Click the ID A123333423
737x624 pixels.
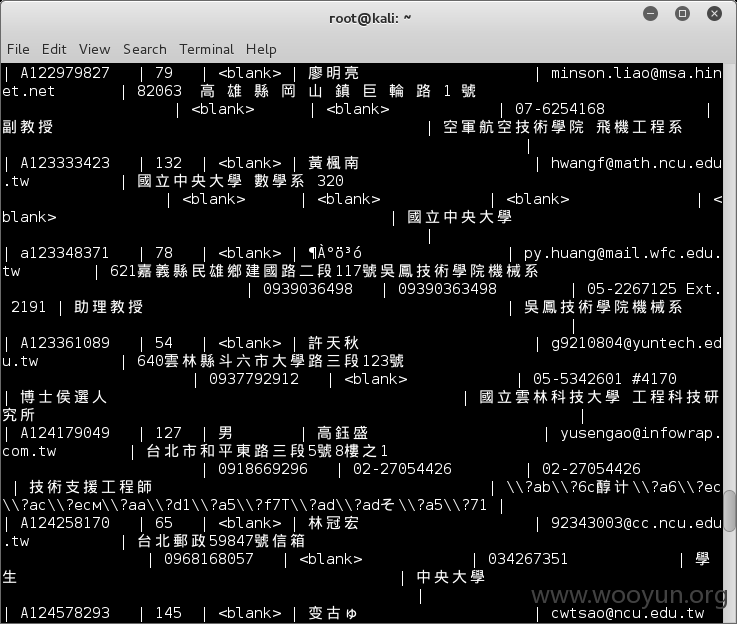(65, 163)
